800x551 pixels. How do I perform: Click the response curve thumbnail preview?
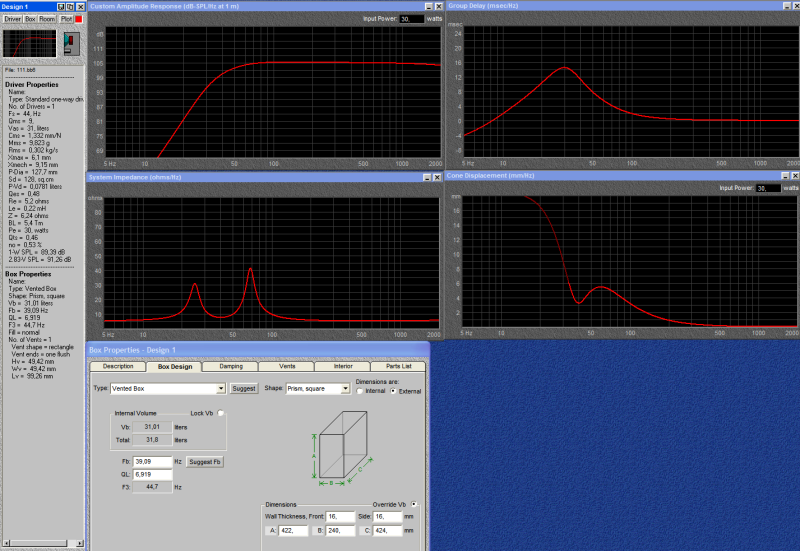click(30, 43)
